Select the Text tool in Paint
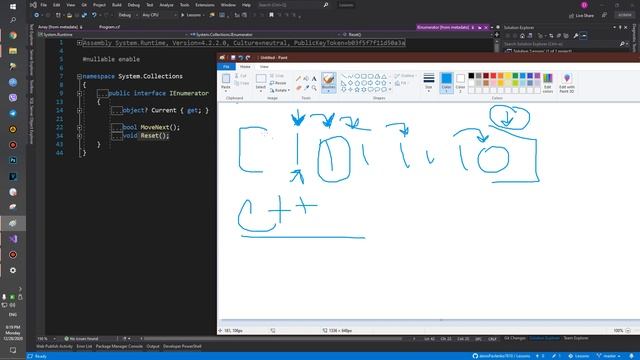This screenshot has width=640, height=360. coord(314,79)
